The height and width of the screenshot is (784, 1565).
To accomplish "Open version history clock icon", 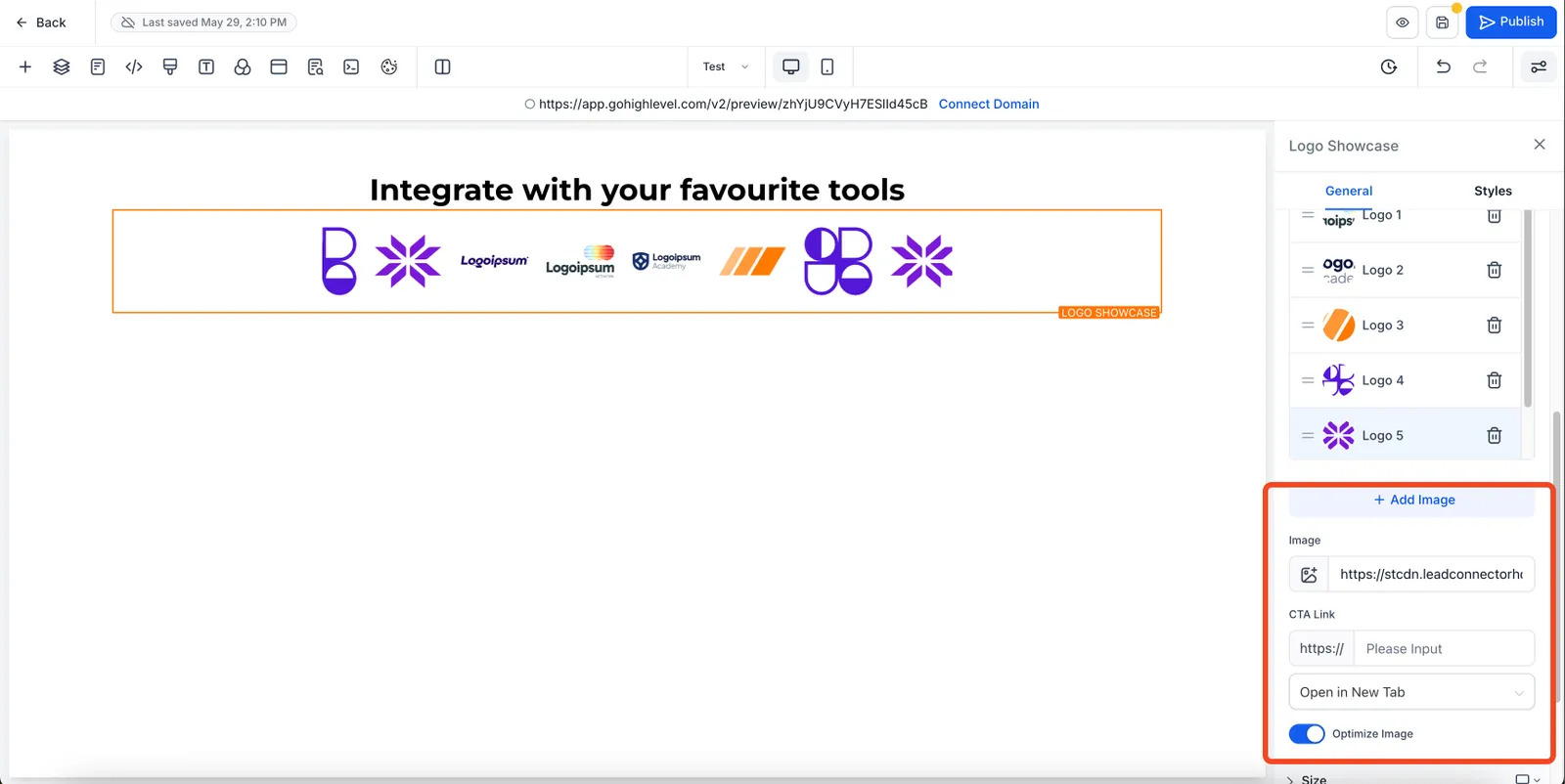I will pyautogui.click(x=1389, y=66).
